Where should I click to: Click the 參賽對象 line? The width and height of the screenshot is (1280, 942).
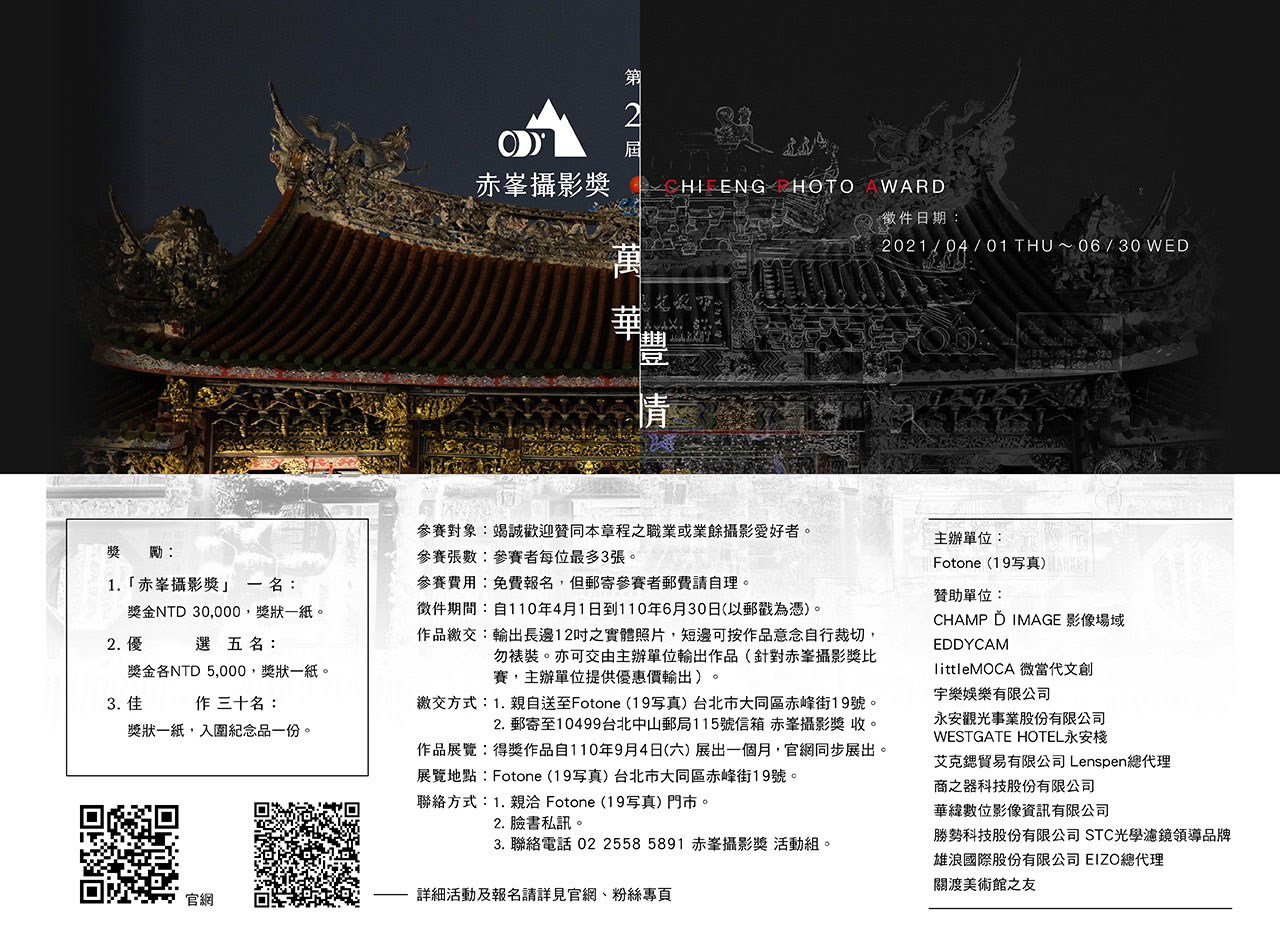tap(614, 531)
